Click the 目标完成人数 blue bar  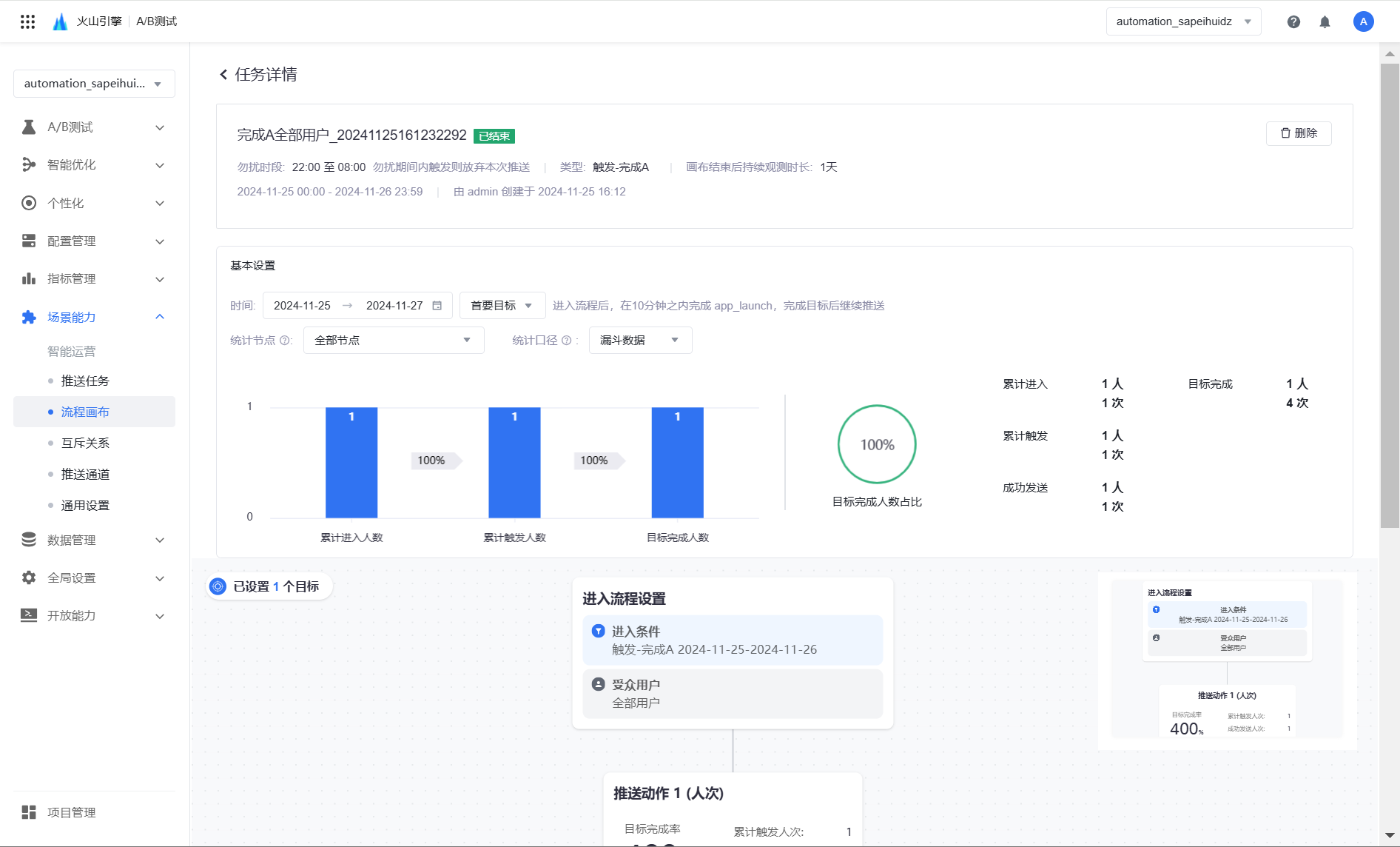click(x=677, y=462)
